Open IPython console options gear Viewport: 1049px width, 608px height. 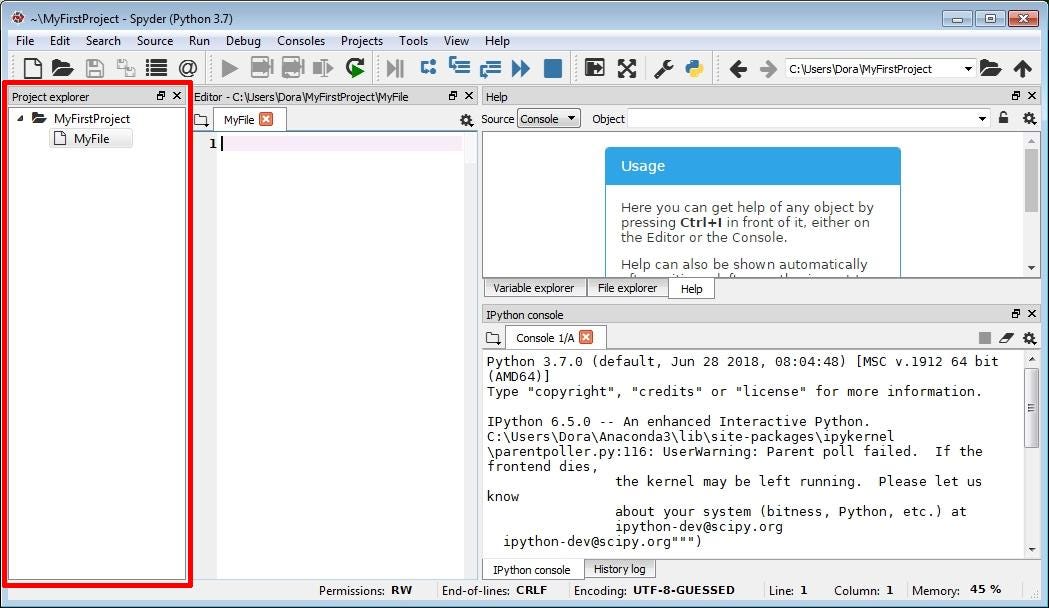click(x=1029, y=338)
